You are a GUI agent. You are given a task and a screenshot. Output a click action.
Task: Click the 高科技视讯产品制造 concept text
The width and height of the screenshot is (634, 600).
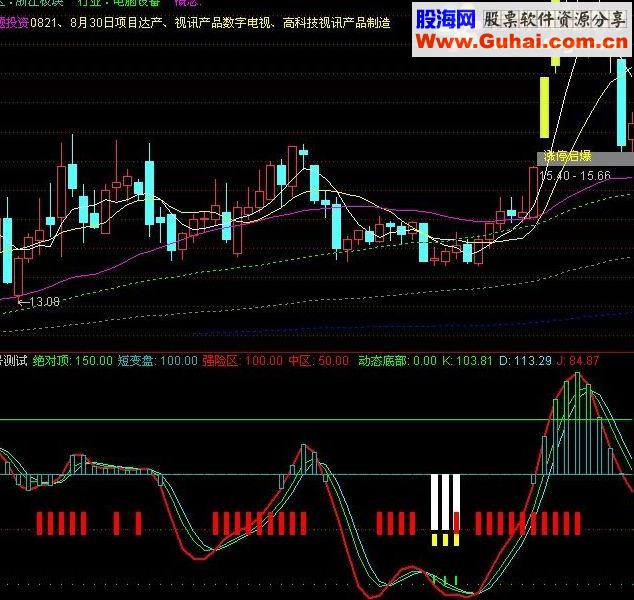pos(336,23)
